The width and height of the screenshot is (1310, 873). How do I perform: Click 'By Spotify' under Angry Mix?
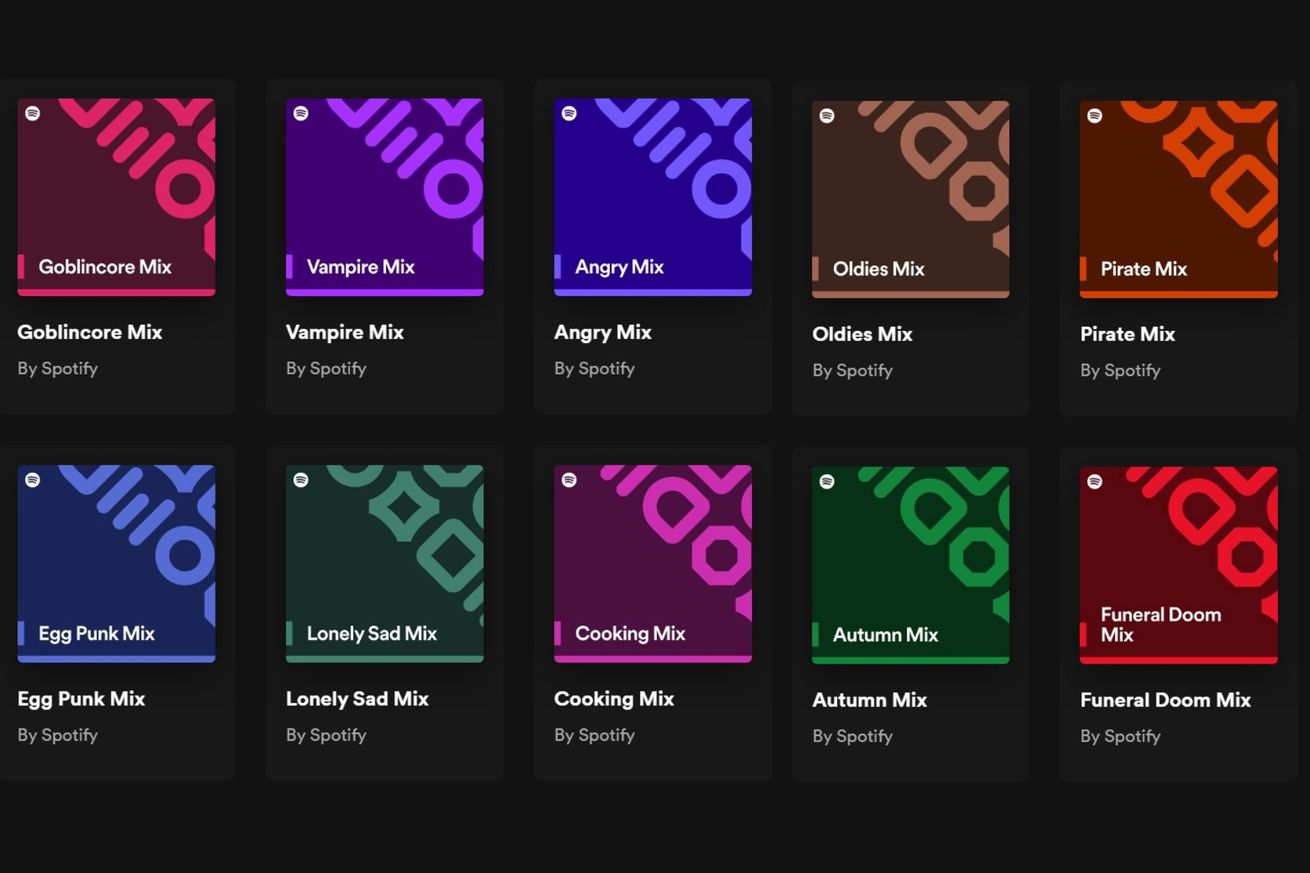click(595, 368)
